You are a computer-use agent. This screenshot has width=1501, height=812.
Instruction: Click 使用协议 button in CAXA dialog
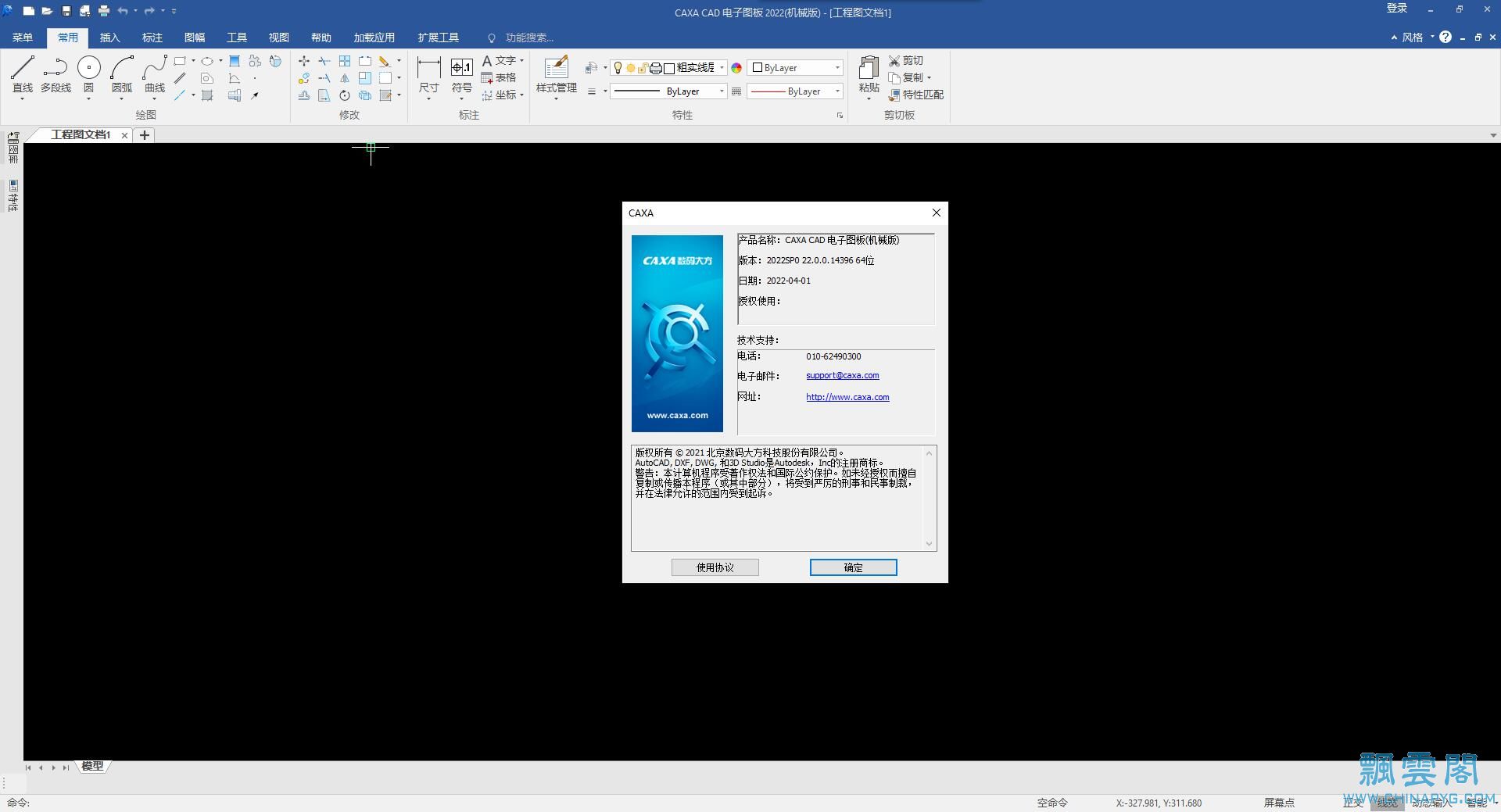[715, 567]
